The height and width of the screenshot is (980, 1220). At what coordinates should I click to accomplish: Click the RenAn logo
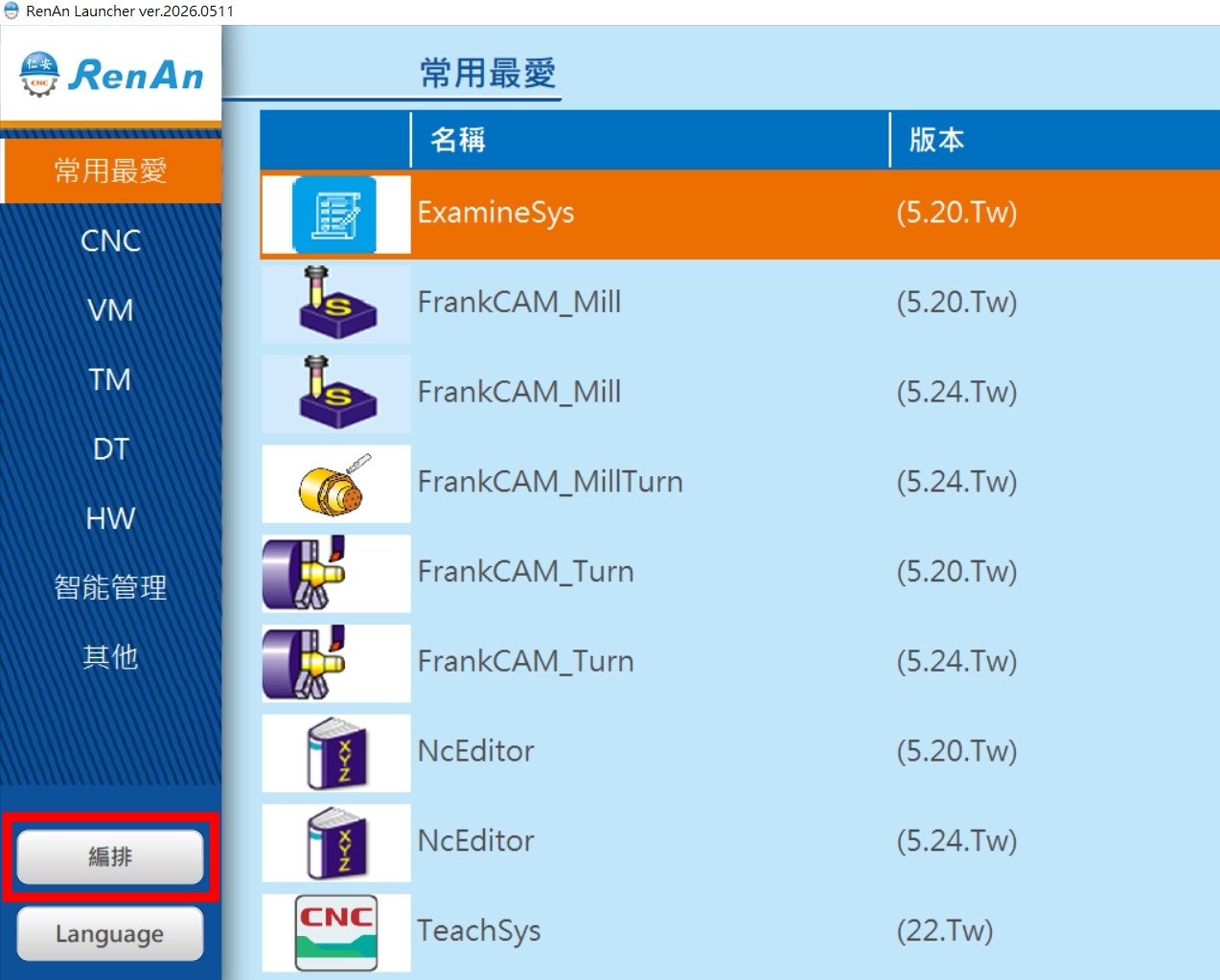pos(111,75)
